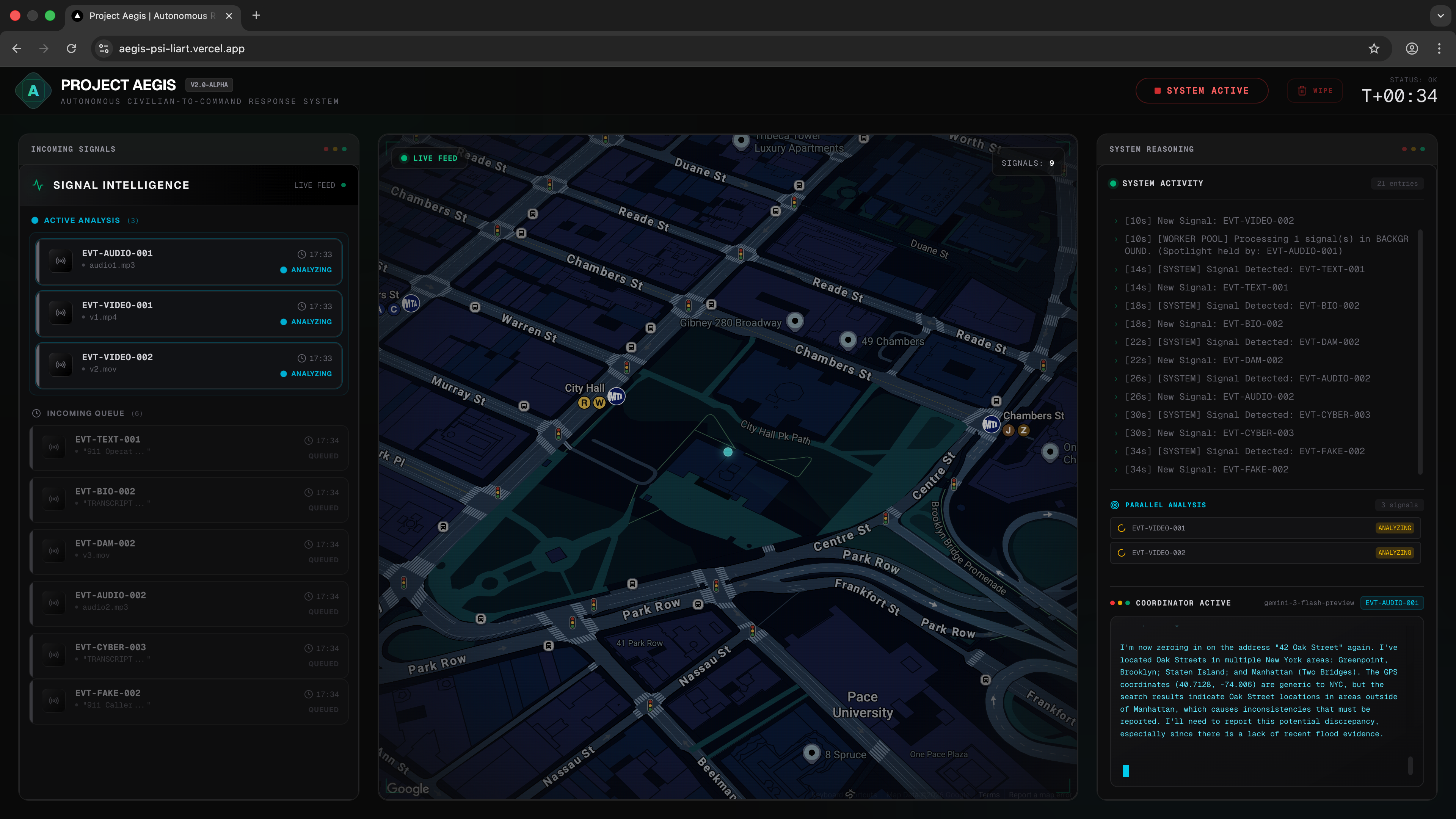Screen dimensions: 1456x819
Task: Click the browser tab search chevron
Action: pyautogui.click(x=1440, y=16)
